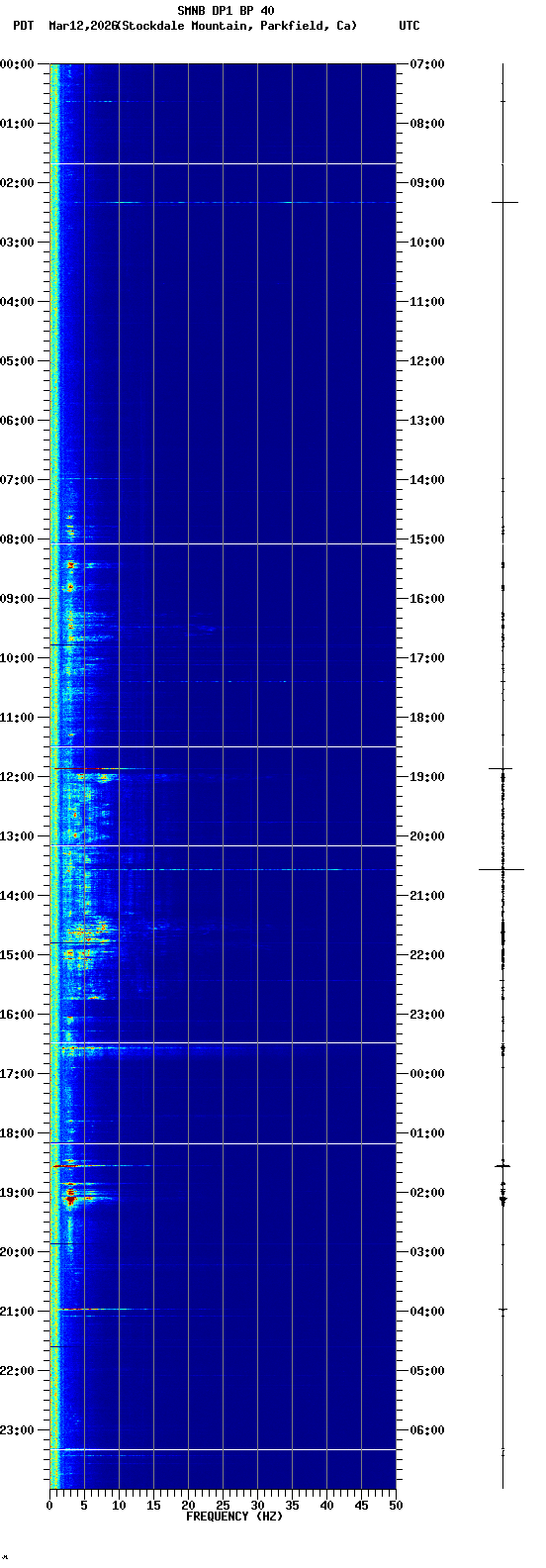Click the 'FREQUENCY (HZ)' axis title
This screenshot has width=546, height=1568.
pos(234,1517)
